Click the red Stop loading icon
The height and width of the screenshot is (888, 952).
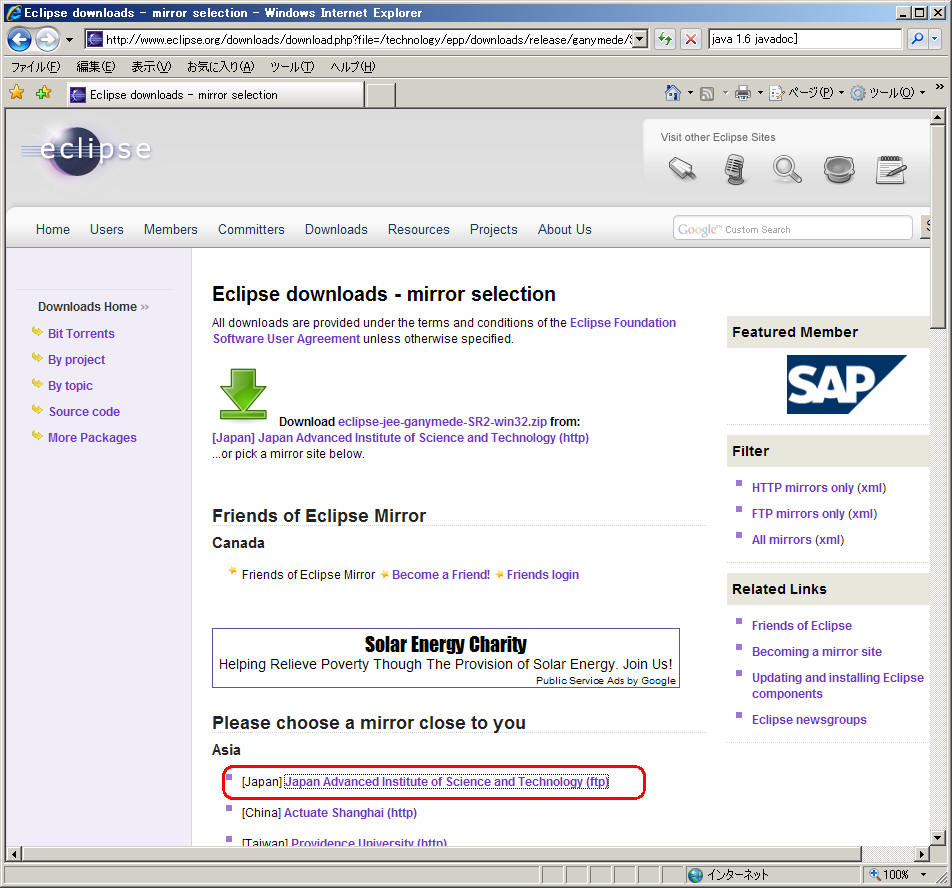click(x=691, y=40)
